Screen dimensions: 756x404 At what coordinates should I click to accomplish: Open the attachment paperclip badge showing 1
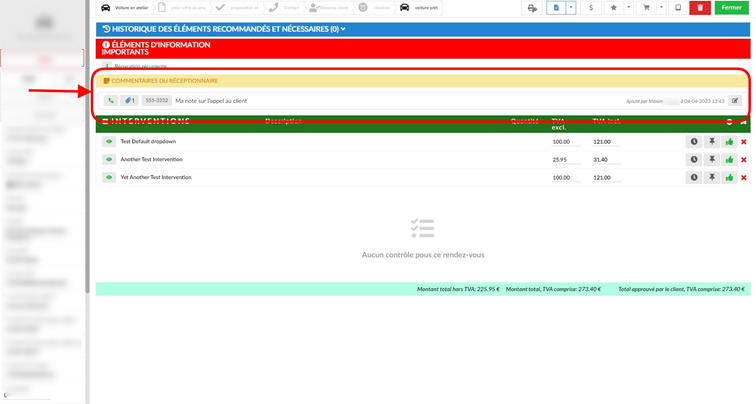click(x=129, y=101)
